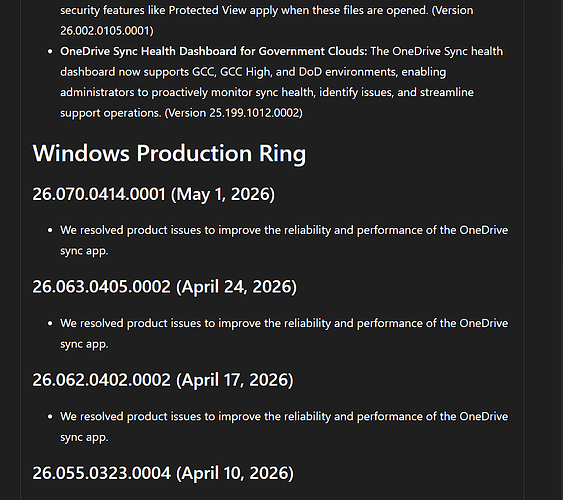The image size is (563, 500).
Task: Click 'sync app.' text under May 1 release
Action: click(84, 251)
